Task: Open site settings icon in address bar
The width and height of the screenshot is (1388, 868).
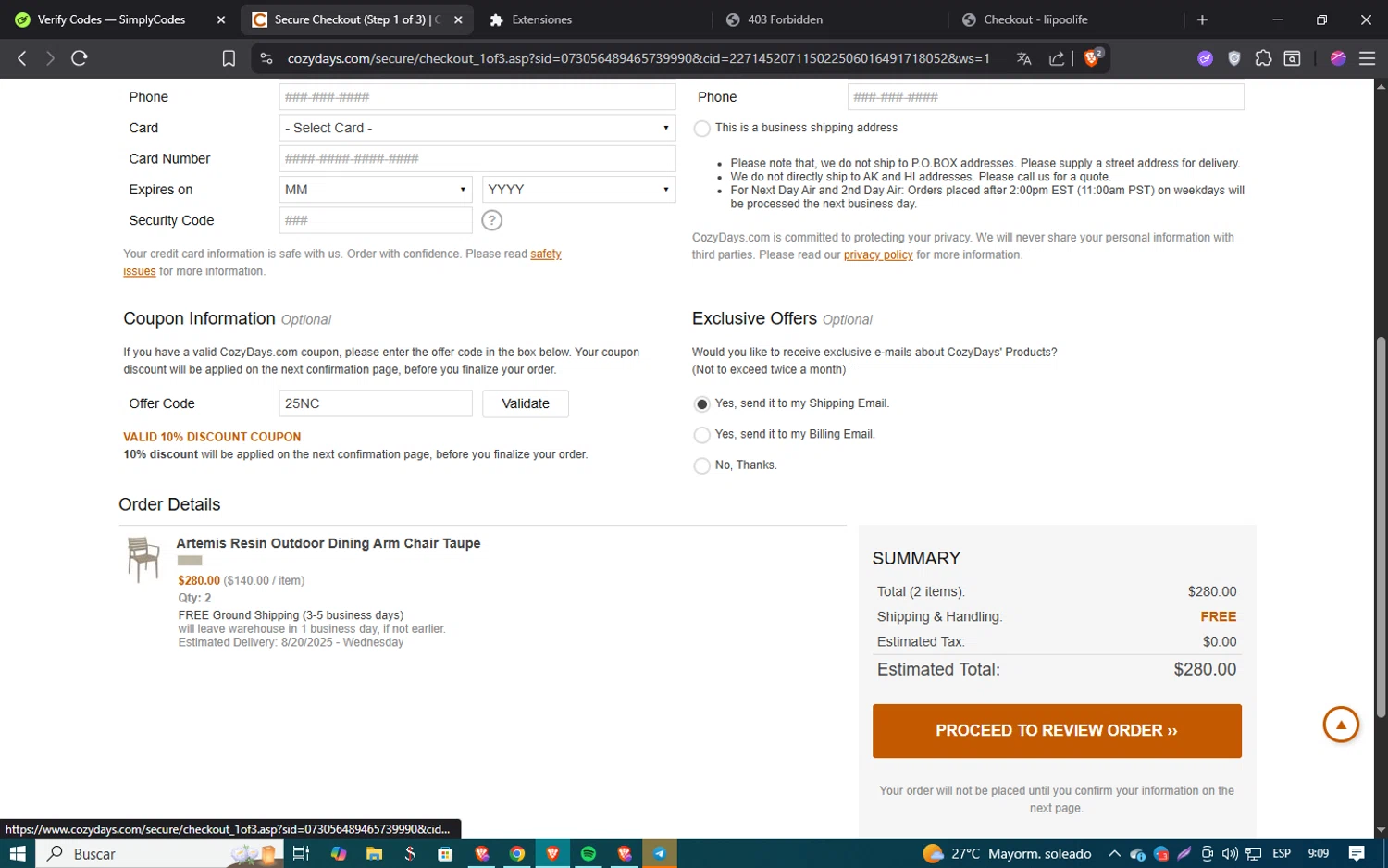Action: (266, 58)
